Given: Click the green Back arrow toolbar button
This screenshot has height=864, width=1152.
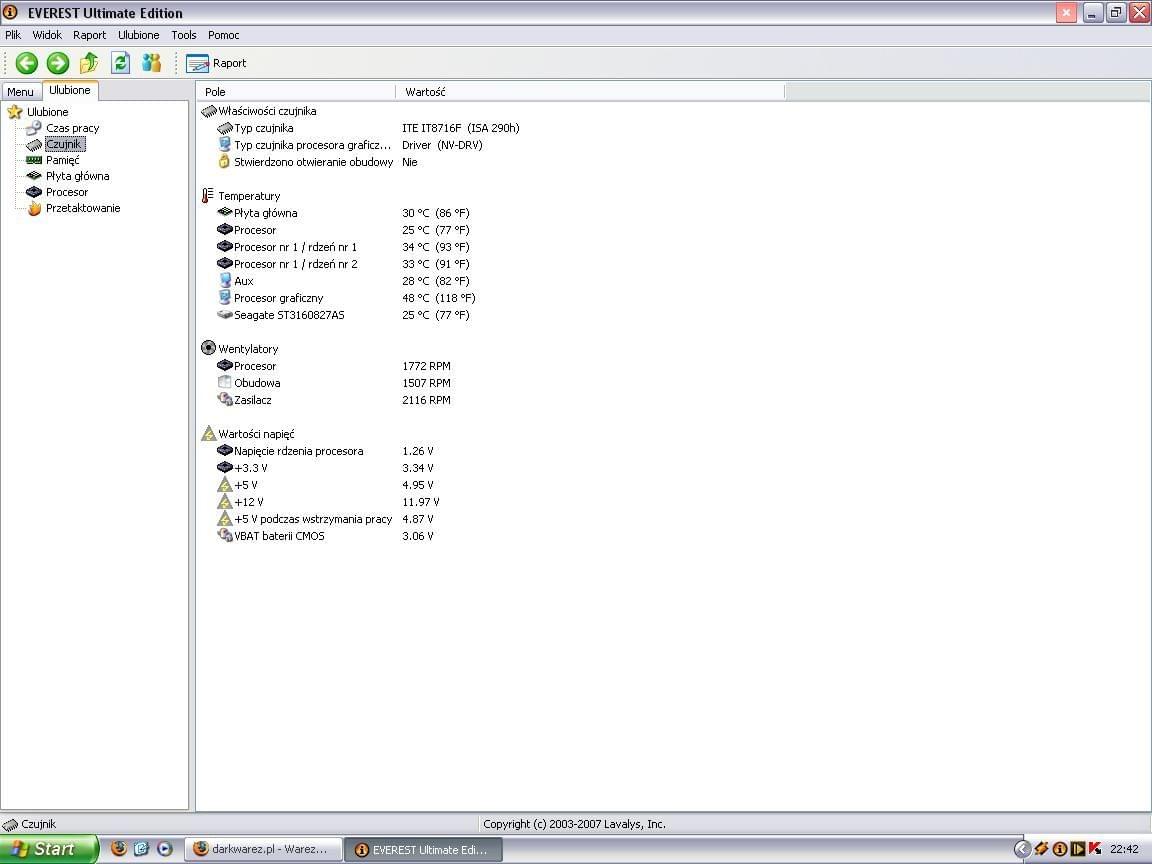Looking at the screenshot, I should pos(26,63).
